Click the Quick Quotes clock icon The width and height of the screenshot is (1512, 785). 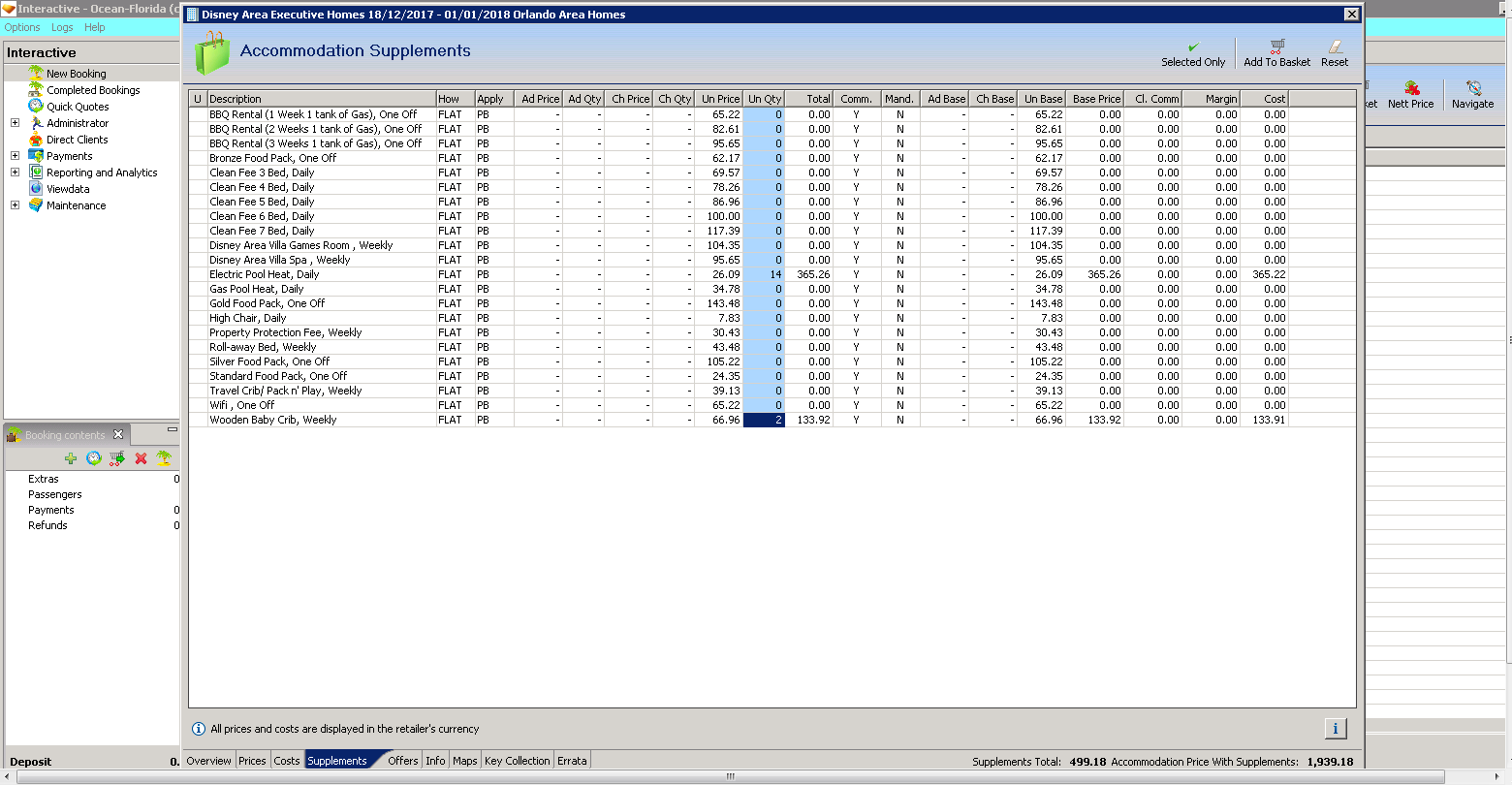tap(36, 106)
